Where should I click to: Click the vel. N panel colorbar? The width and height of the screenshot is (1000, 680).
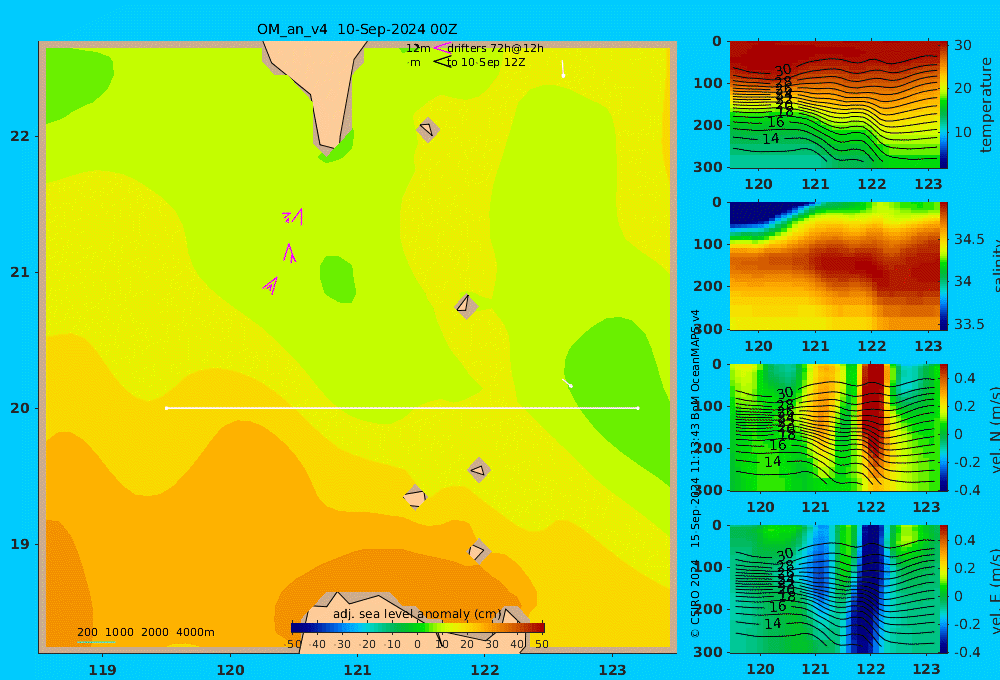click(x=944, y=427)
